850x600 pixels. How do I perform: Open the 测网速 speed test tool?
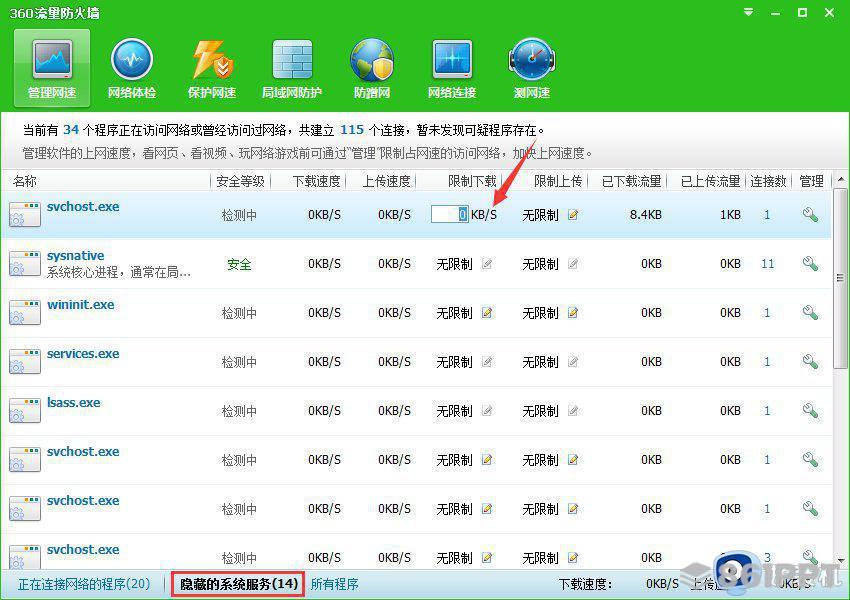tap(532, 67)
